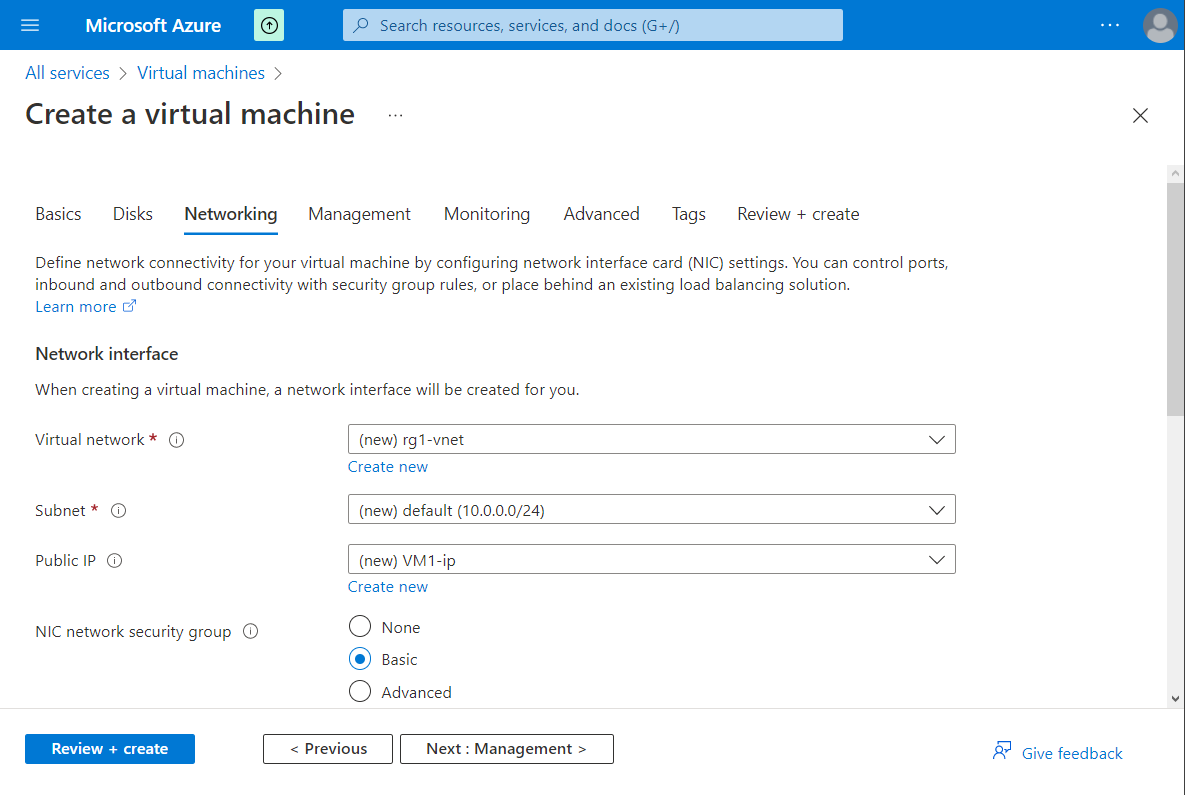Click Microsoft Azure home title

tap(153, 26)
